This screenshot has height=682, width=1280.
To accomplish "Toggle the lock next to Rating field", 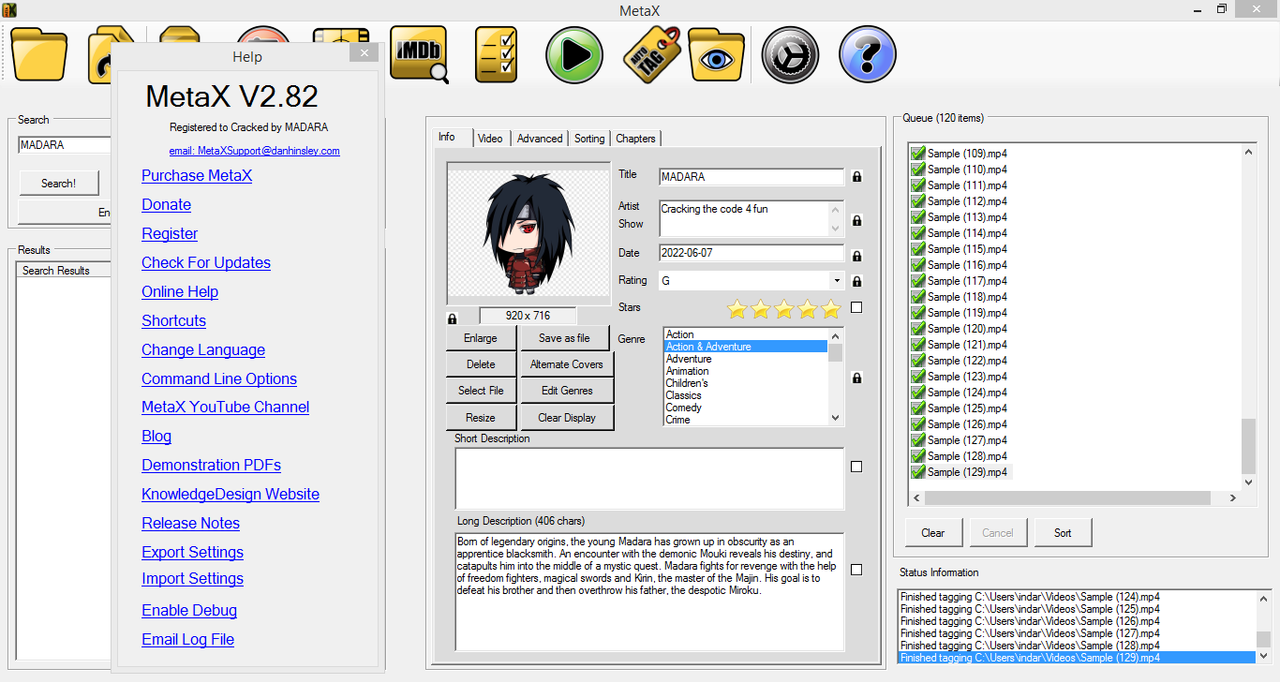I will 857,282.
